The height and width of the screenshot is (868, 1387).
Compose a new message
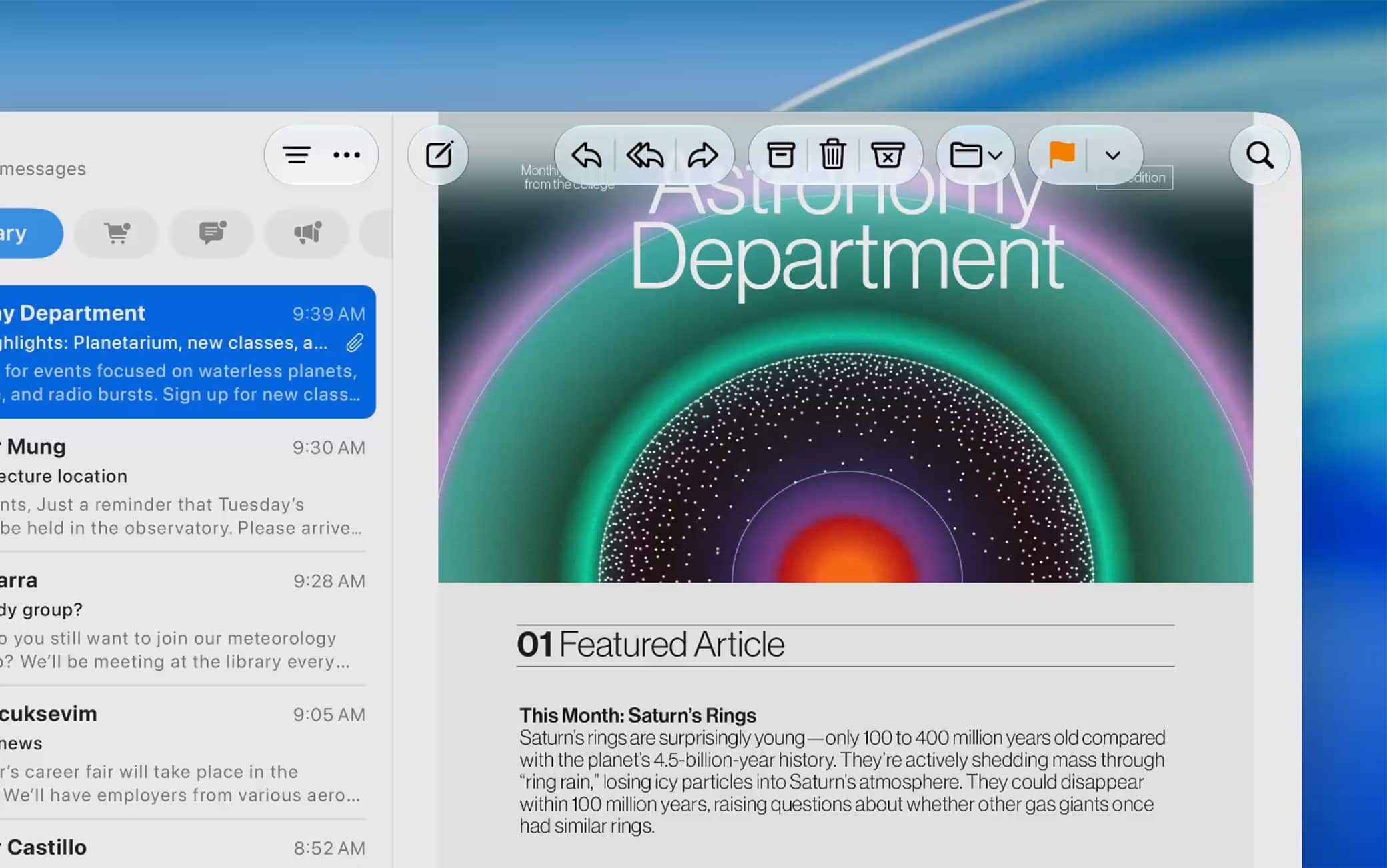439,155
